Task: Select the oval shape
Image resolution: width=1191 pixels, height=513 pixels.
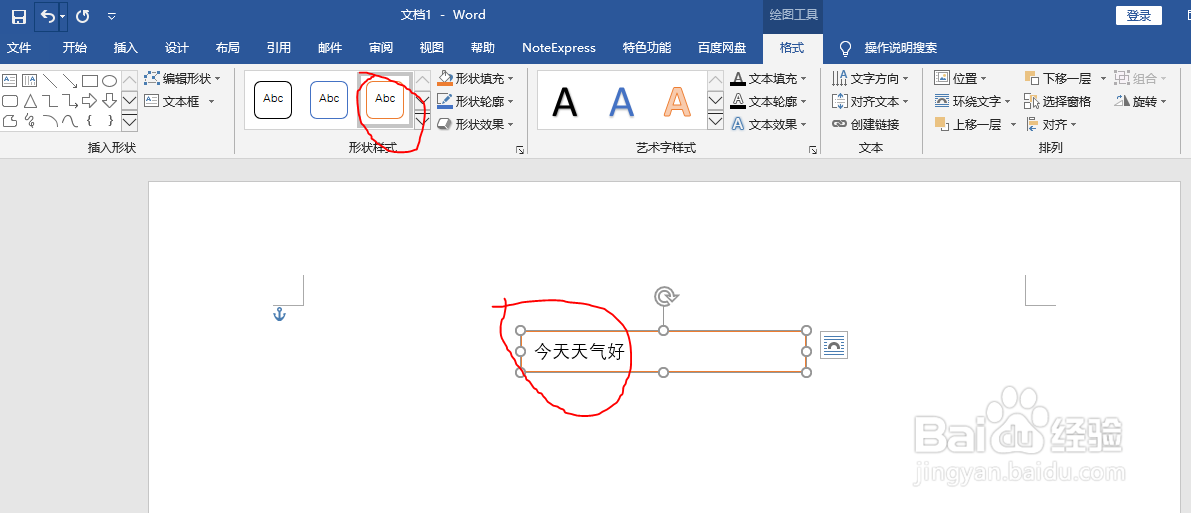Action: coord(109,81)
